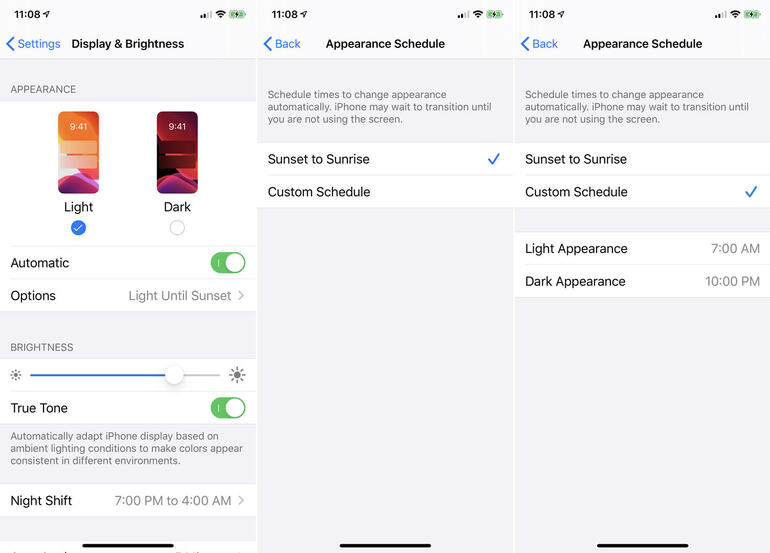
Task: Check the Dark appearance radio button
Action: click(177, 228)
